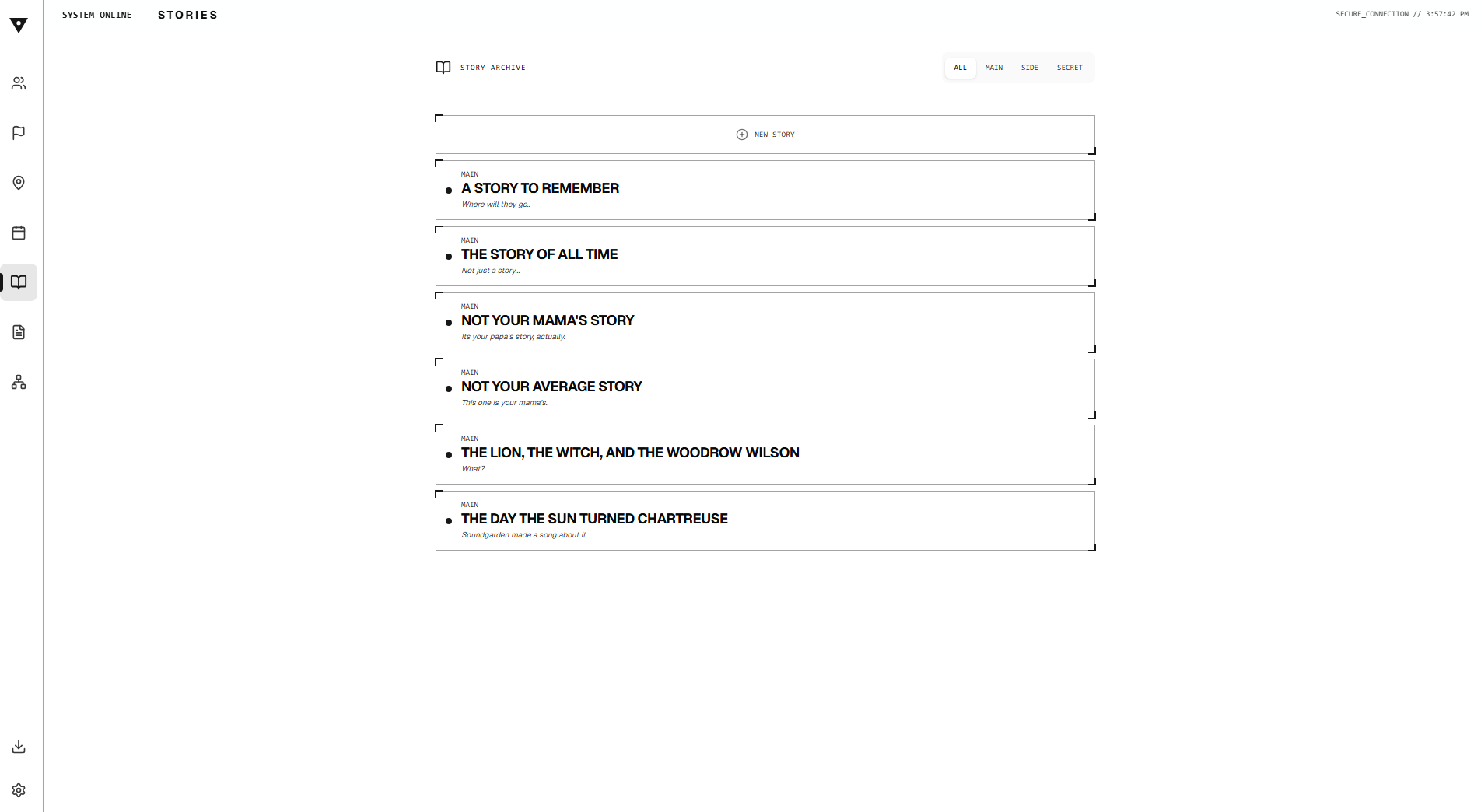Open the calendar icon in sidebar

pyautogui.click(x=19, y=233)
